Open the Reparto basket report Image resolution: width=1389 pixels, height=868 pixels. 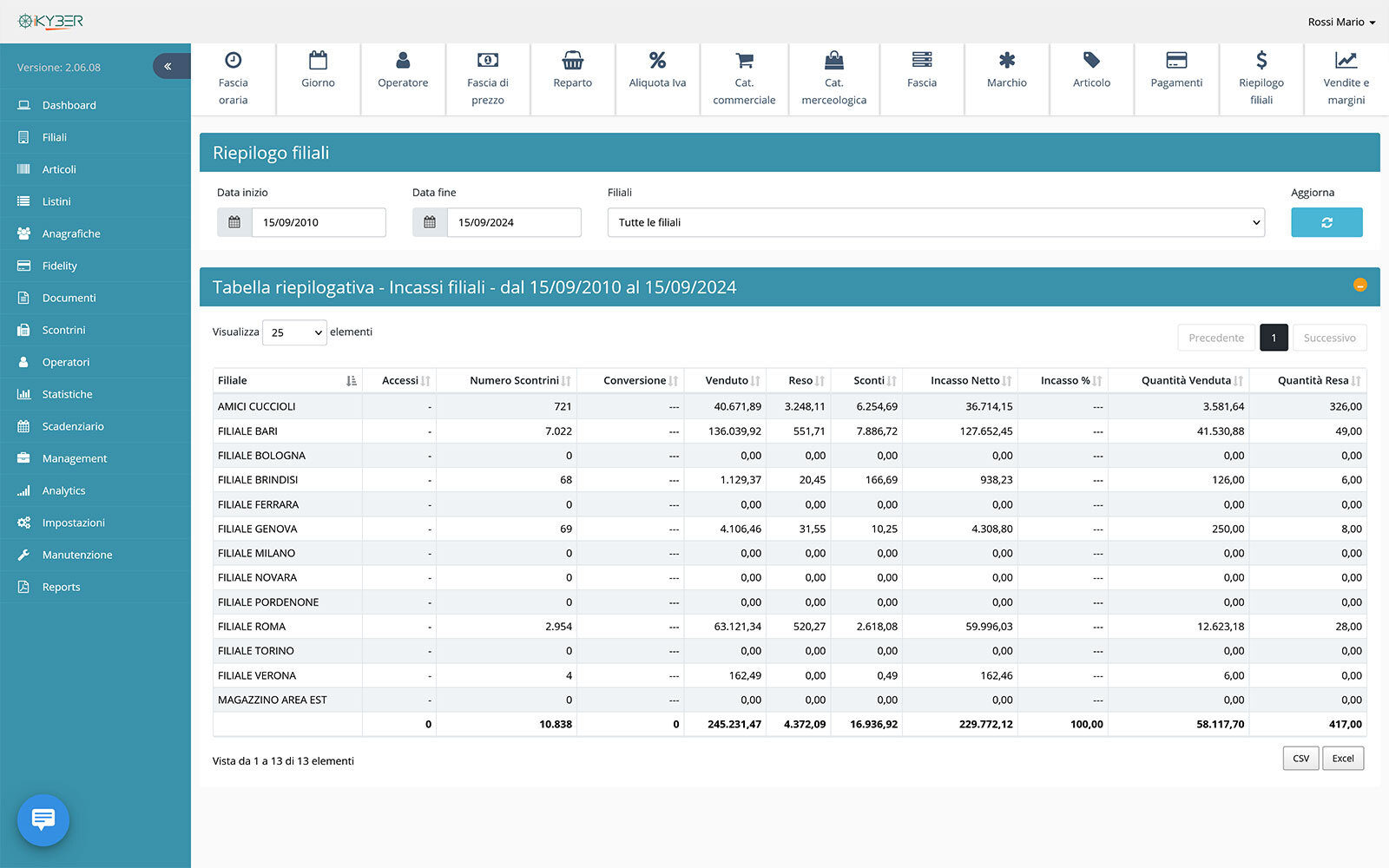pos(573,79)
